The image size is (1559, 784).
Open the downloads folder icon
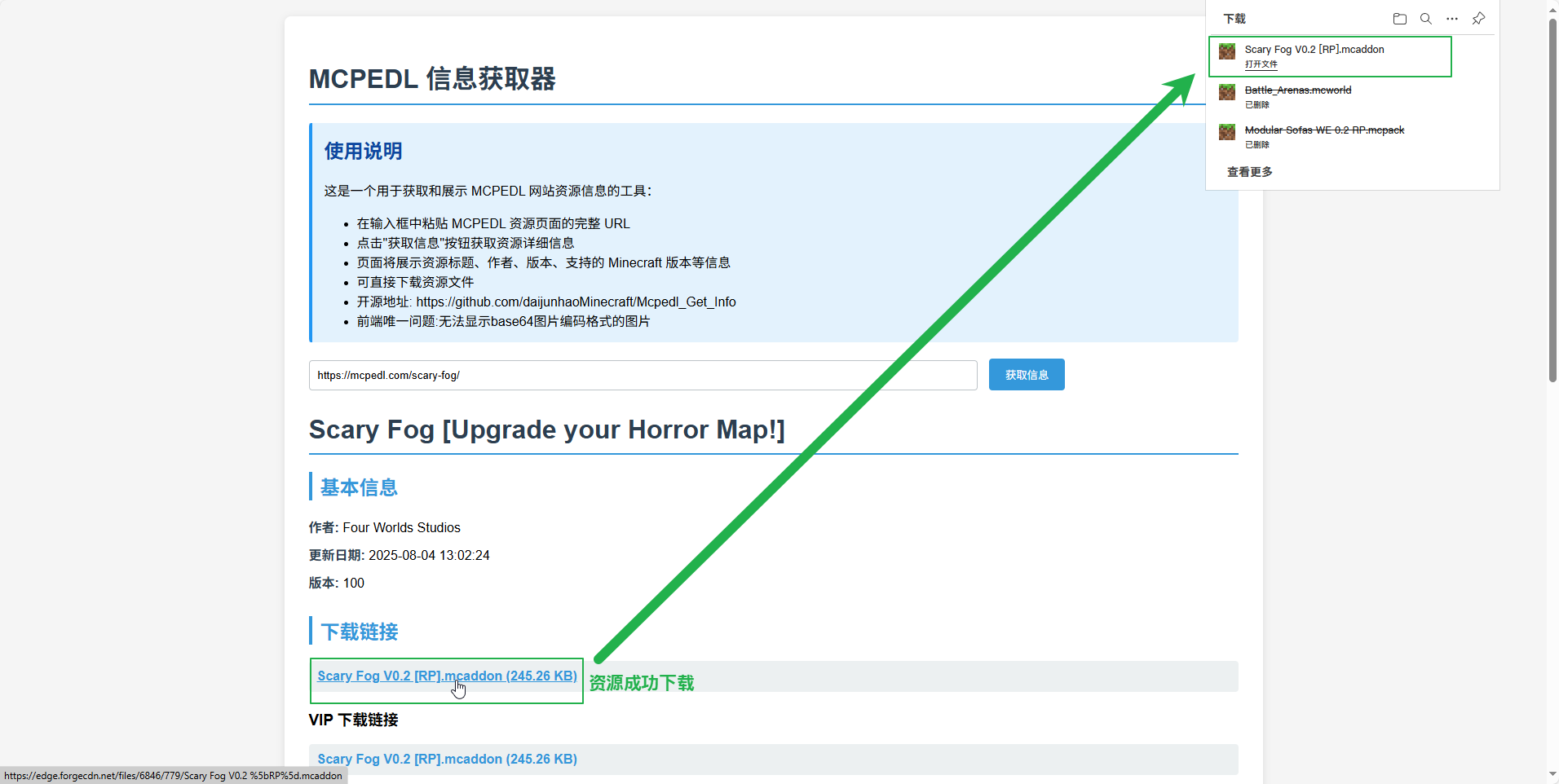[x=1399, y=19]
